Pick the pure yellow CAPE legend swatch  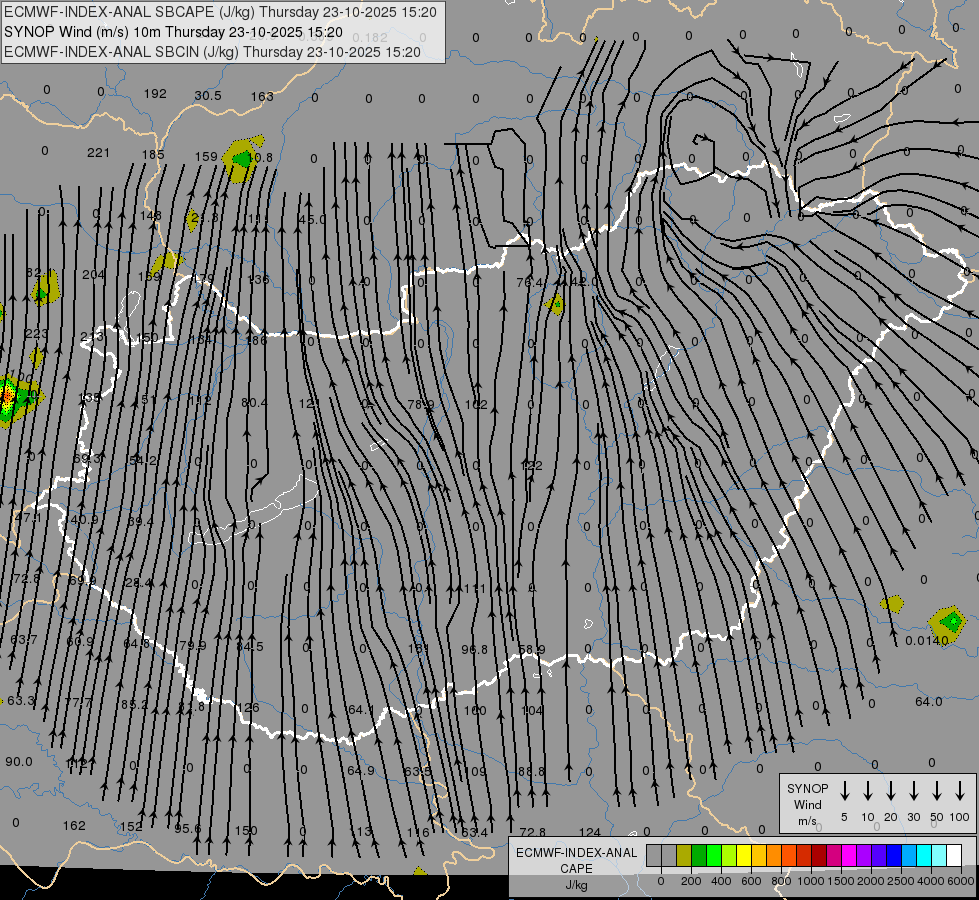click(744, 856)
